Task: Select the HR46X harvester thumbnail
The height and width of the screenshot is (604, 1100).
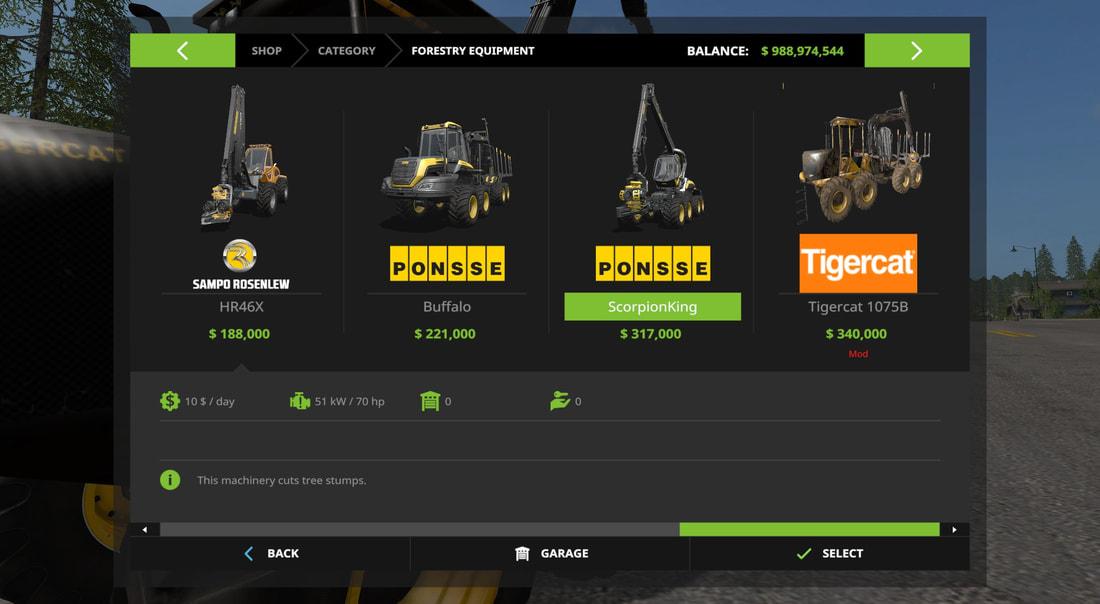Action: click(x=243, y=156)
